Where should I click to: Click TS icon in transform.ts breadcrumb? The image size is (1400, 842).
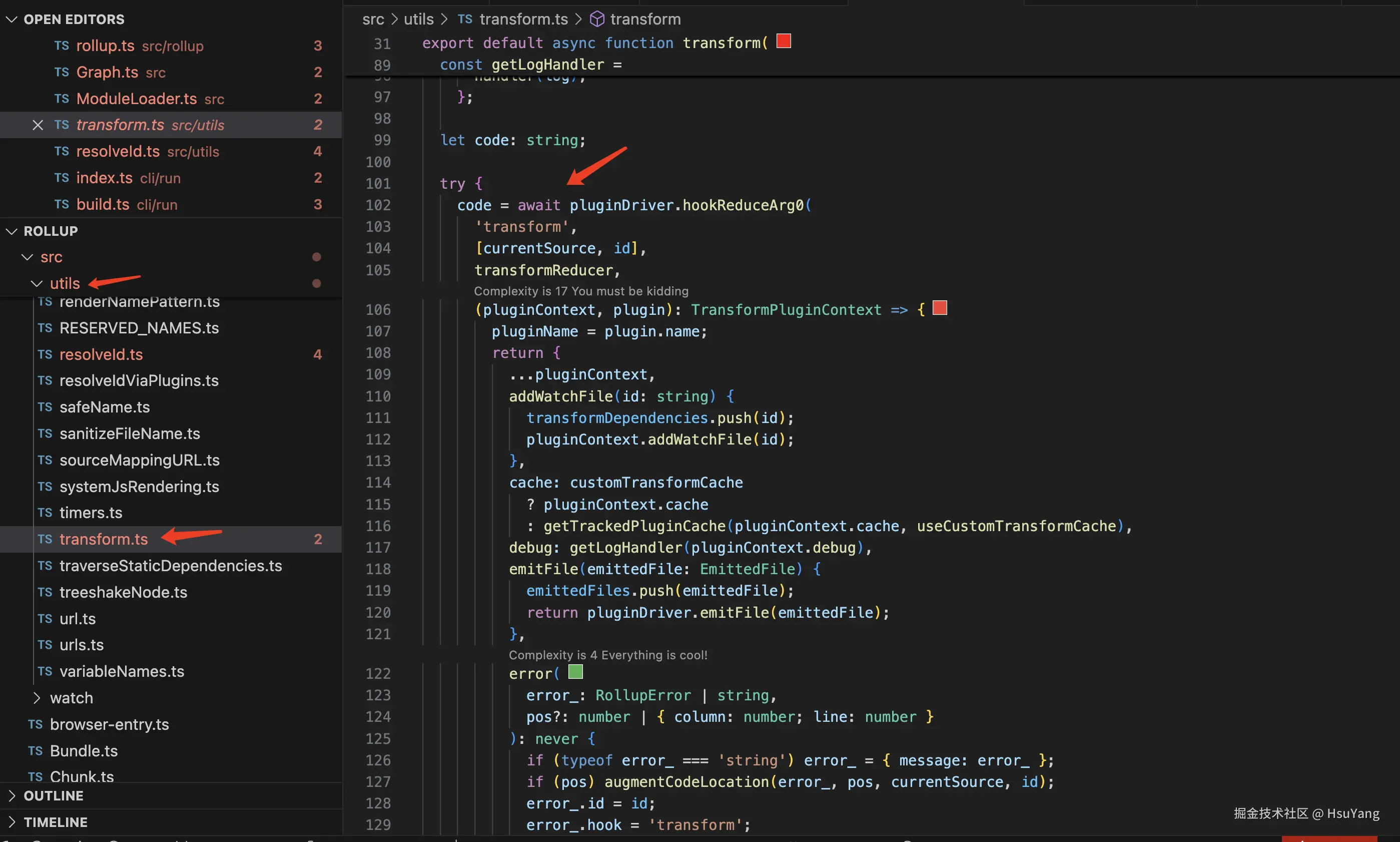[x=464, y=20]
